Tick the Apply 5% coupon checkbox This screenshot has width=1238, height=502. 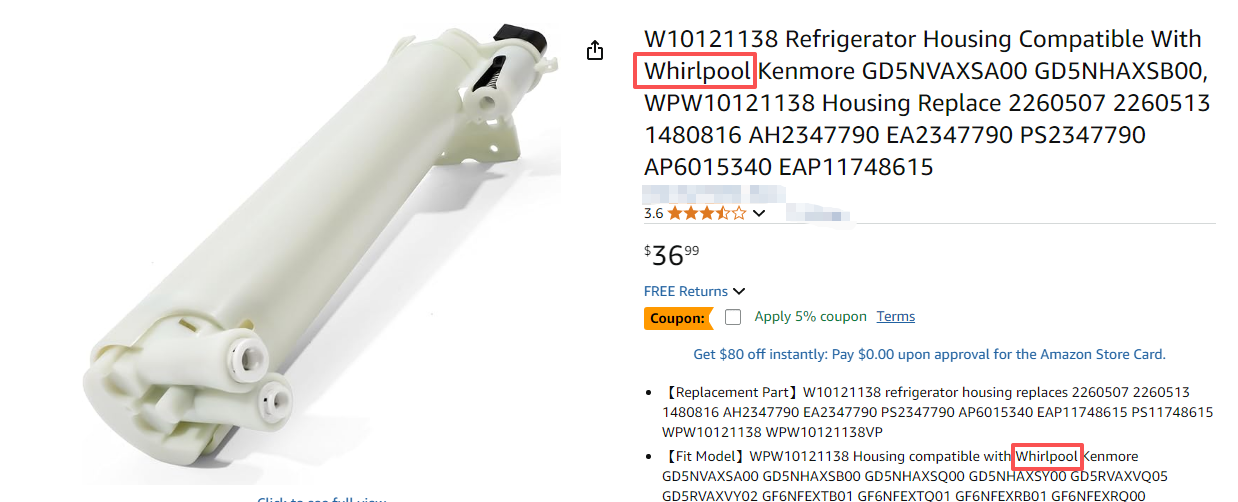(733, 317)
